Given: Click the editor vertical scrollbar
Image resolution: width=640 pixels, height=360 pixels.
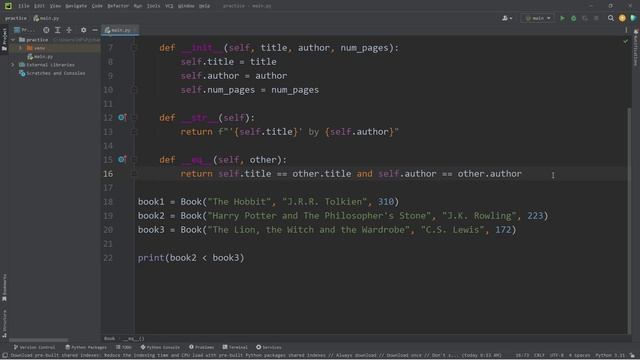Looking at the screenshot, I should coord(629,220).
